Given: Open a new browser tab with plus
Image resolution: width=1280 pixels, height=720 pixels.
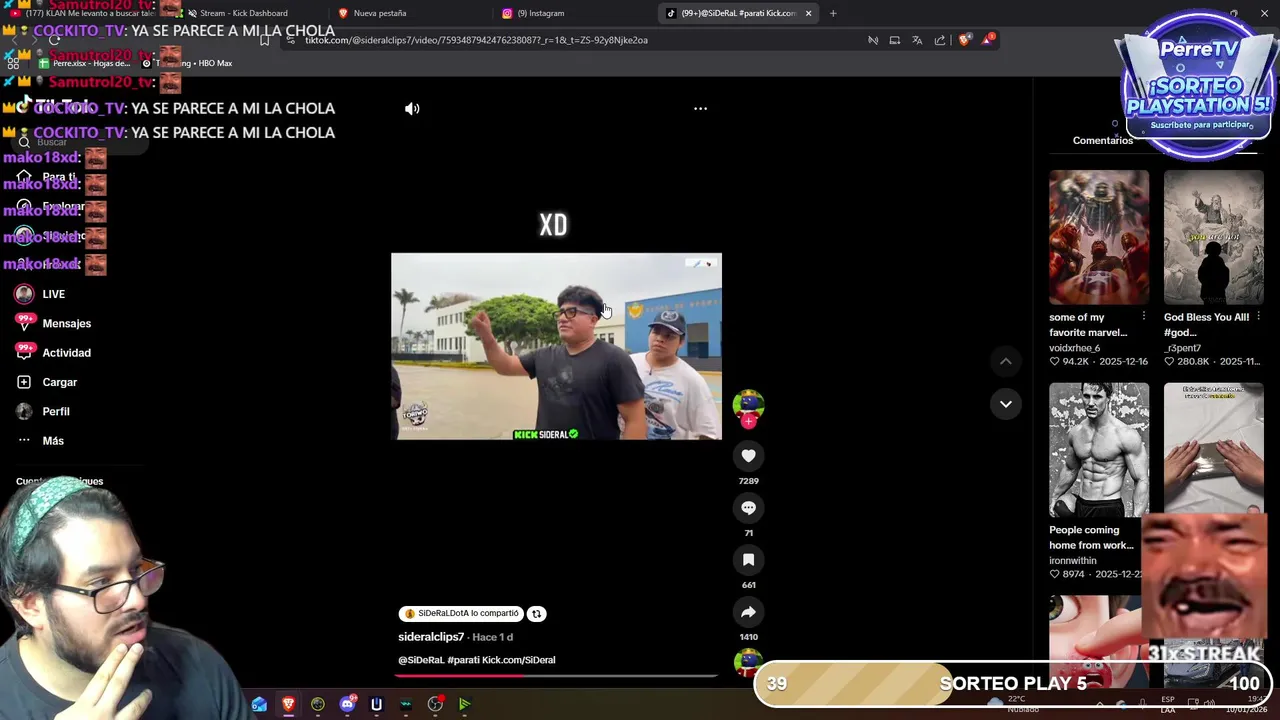Looking at the screenshot, I should (833, 13).
